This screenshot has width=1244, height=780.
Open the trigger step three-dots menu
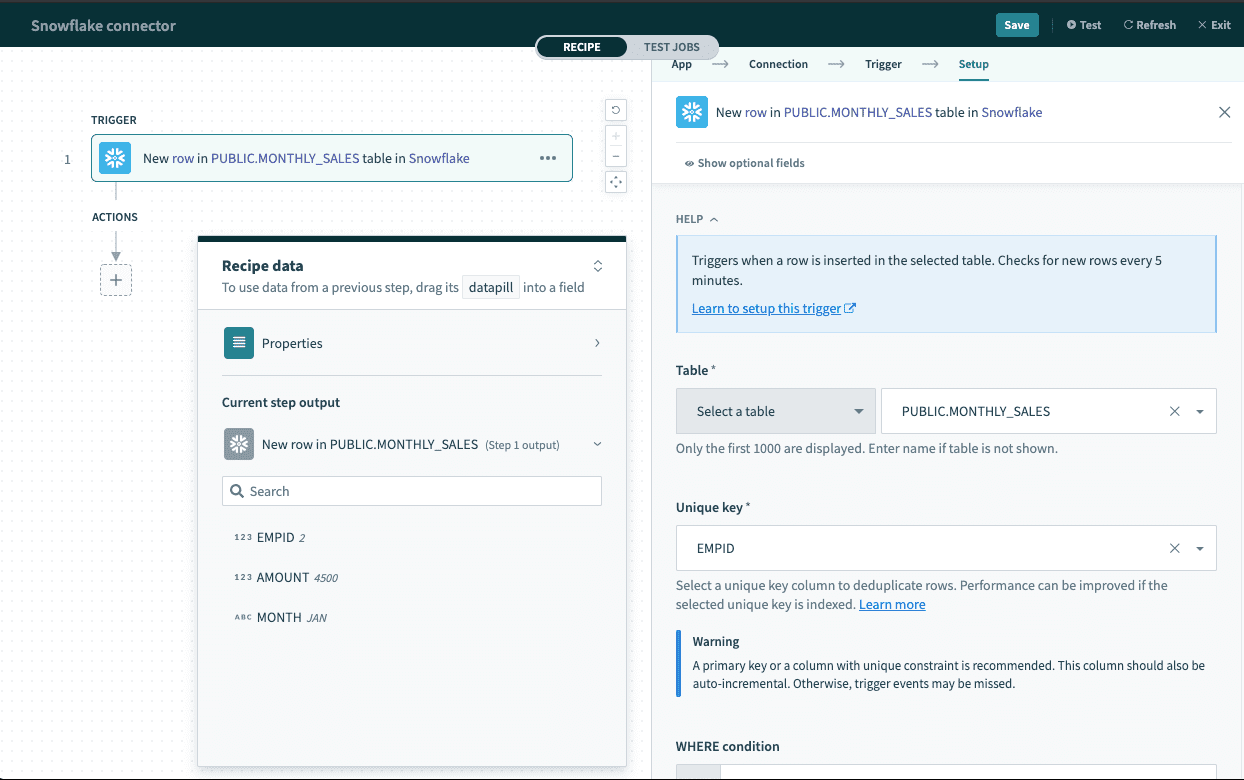pyautogui.click(x=548, y=158)
